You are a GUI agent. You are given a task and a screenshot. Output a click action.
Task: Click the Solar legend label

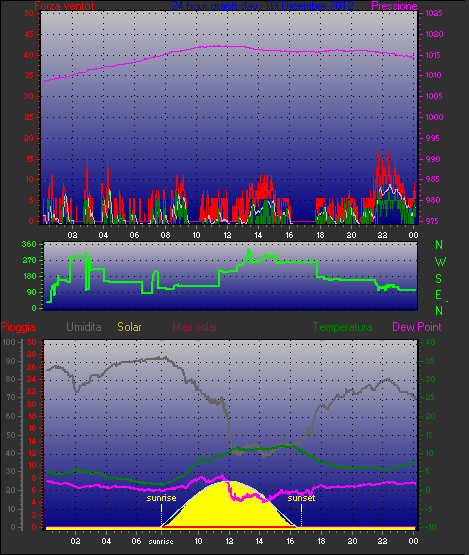click(x=129, y=327)
